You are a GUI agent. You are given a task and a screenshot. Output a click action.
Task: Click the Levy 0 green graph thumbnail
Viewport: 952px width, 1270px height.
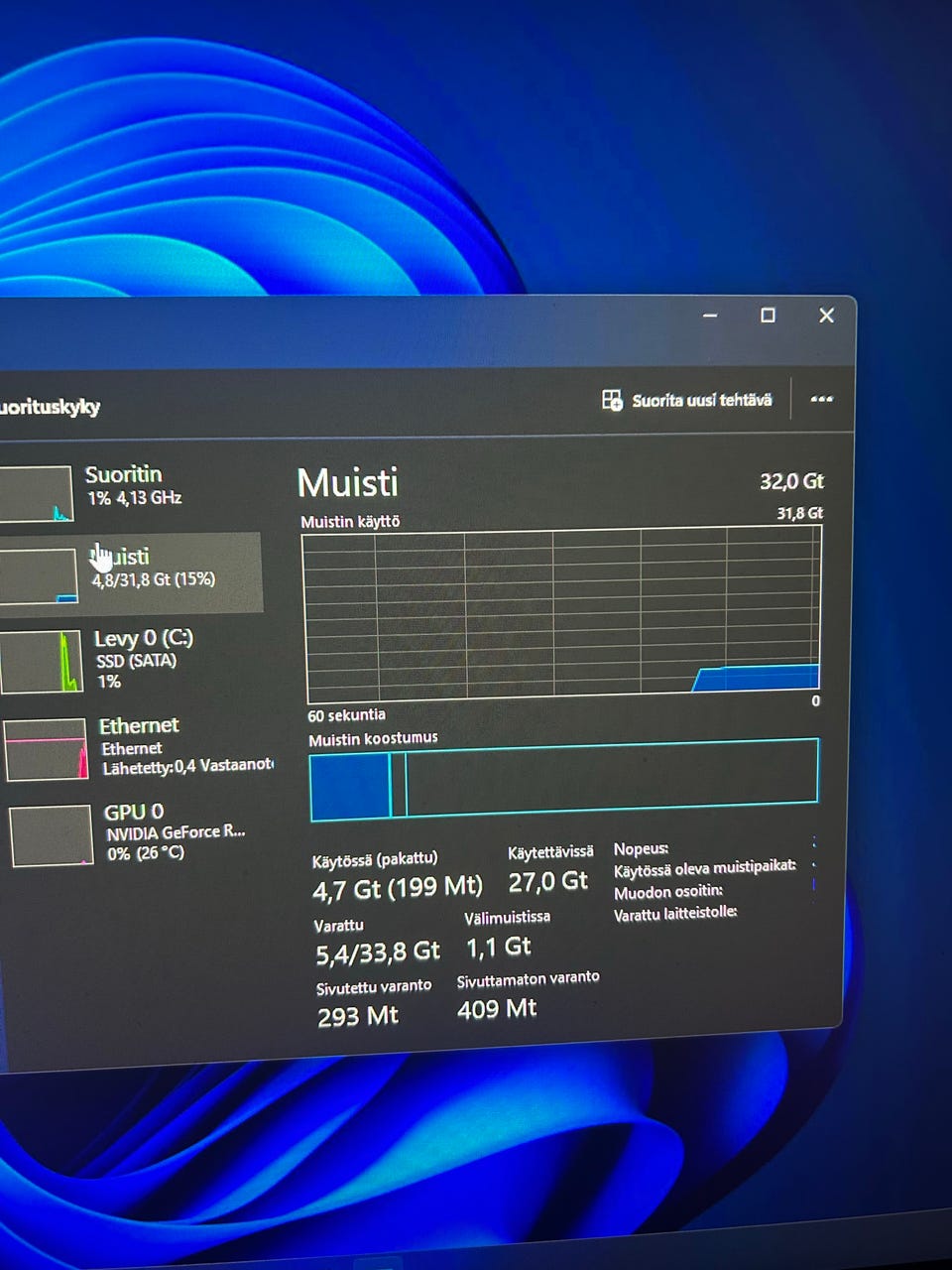point(42,662)
